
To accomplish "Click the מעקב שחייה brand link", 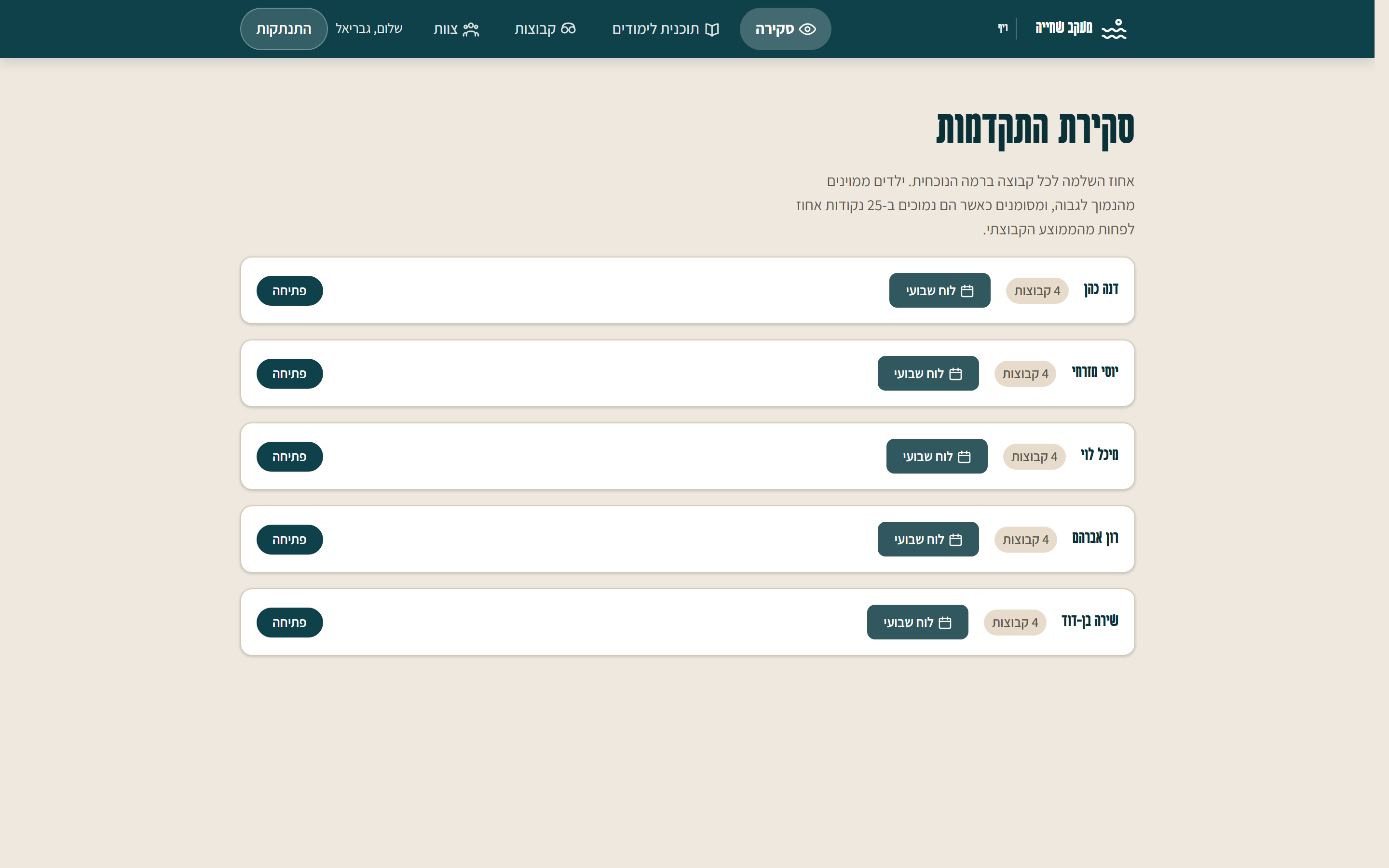I will pos(1081,29).
